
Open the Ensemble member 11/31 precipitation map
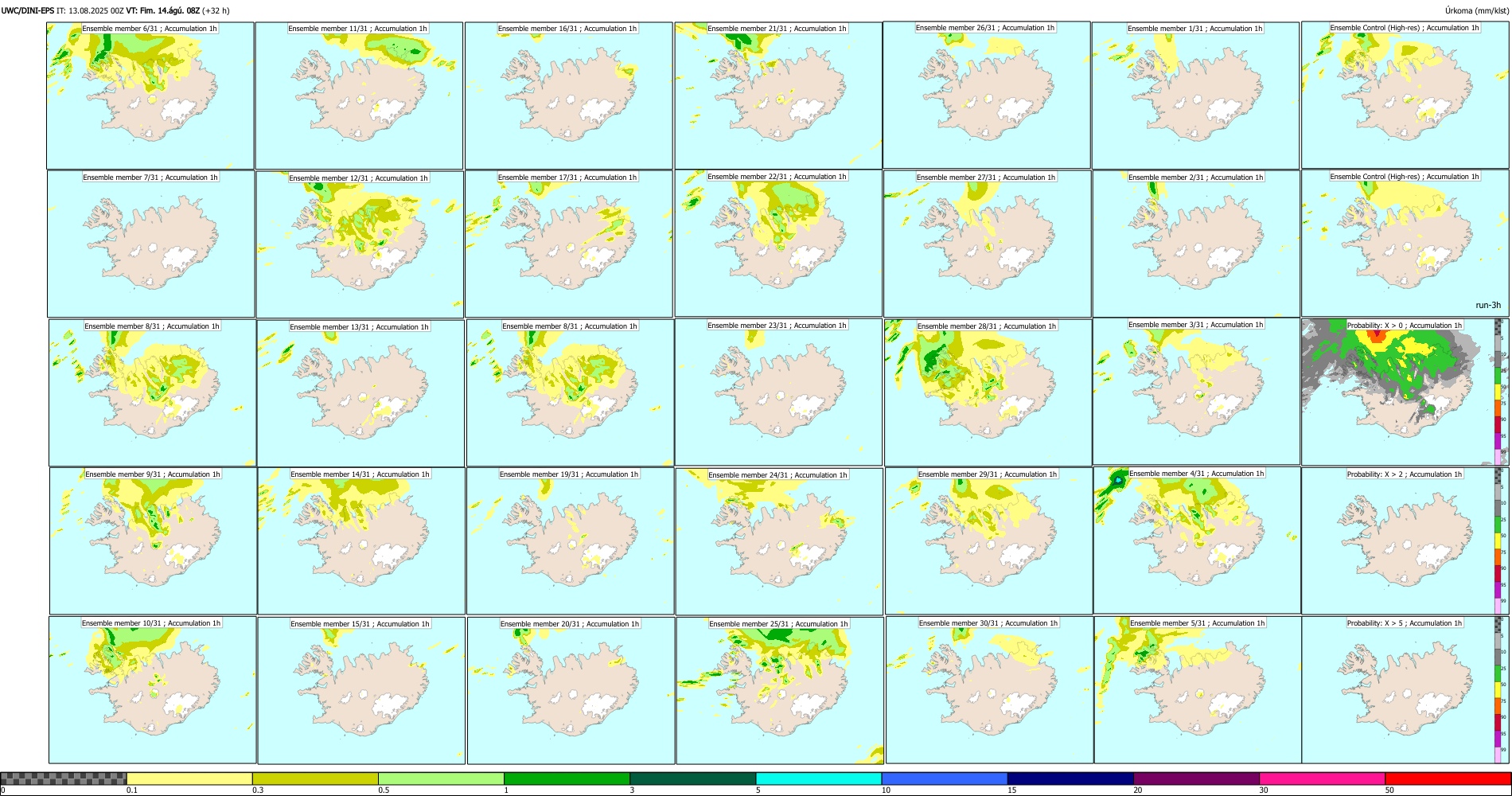(359, 96)
